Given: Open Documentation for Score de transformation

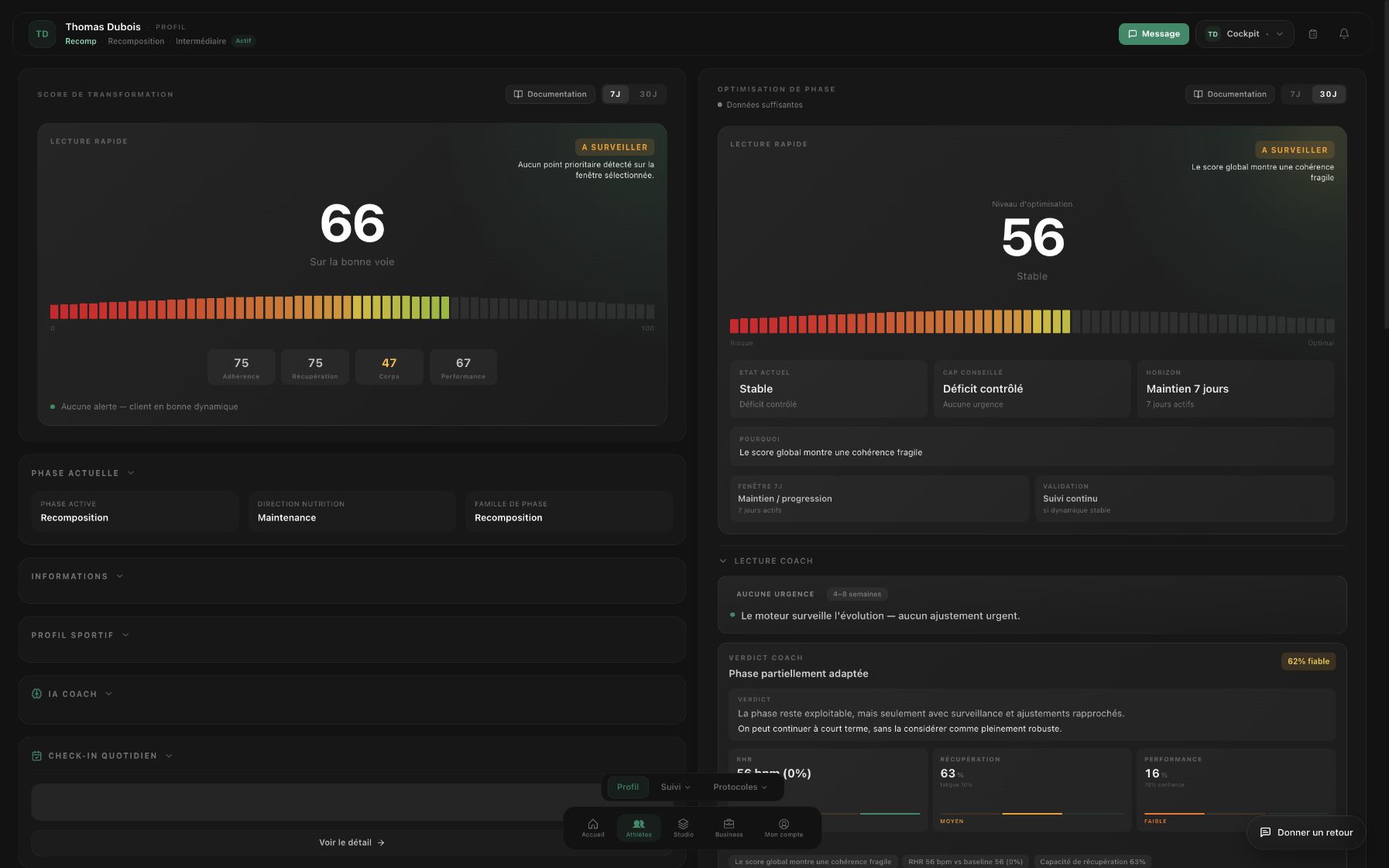Looking at the screenshot, I should click(550, 94).
